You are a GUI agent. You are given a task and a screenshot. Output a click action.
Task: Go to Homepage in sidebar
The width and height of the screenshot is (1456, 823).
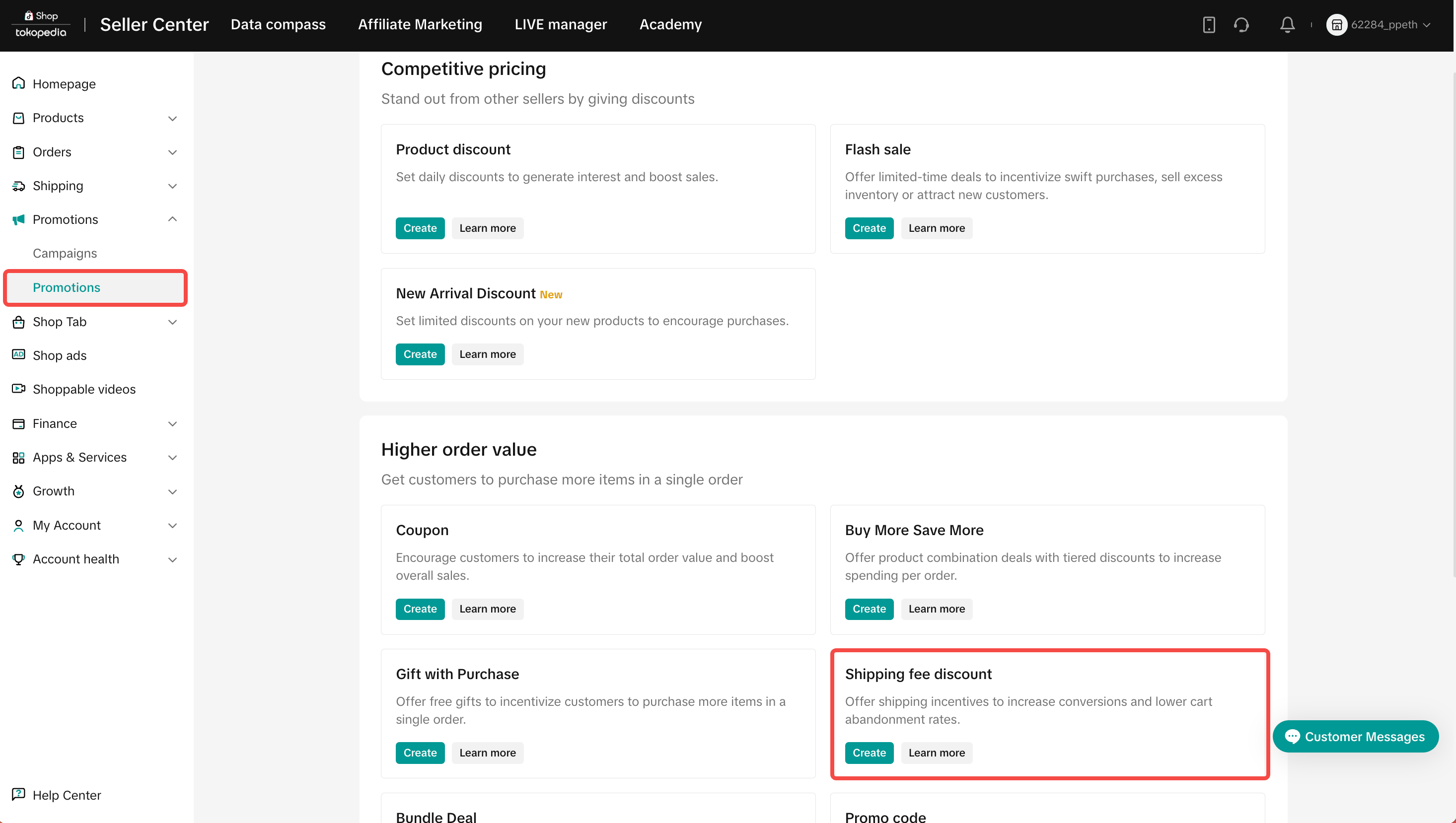tap(64, 84)
